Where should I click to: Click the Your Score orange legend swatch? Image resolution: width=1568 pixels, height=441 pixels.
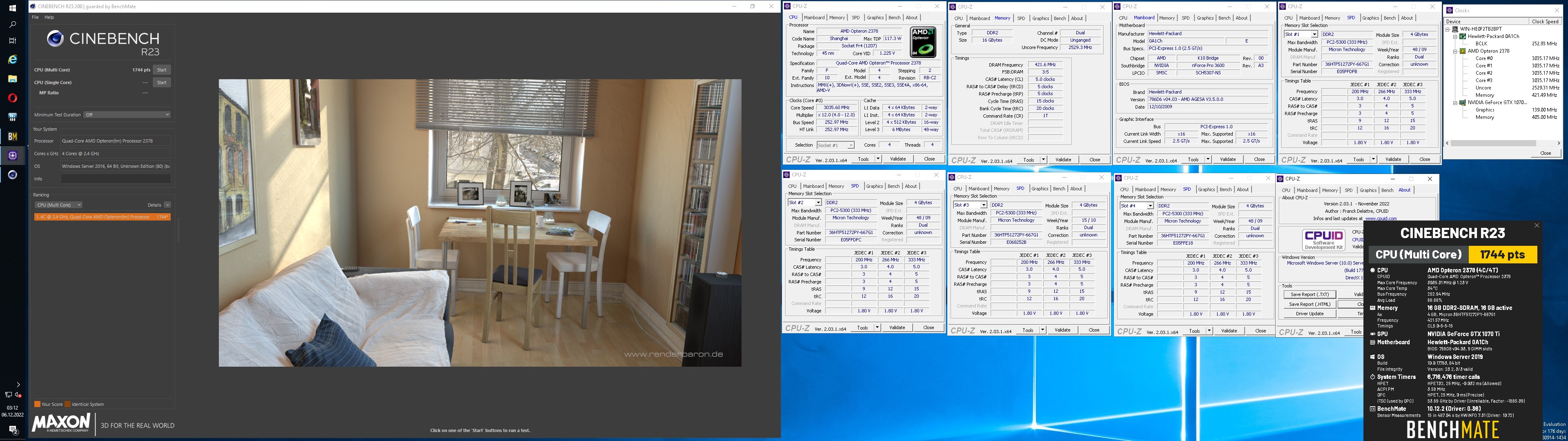click(x=37, y=404)
